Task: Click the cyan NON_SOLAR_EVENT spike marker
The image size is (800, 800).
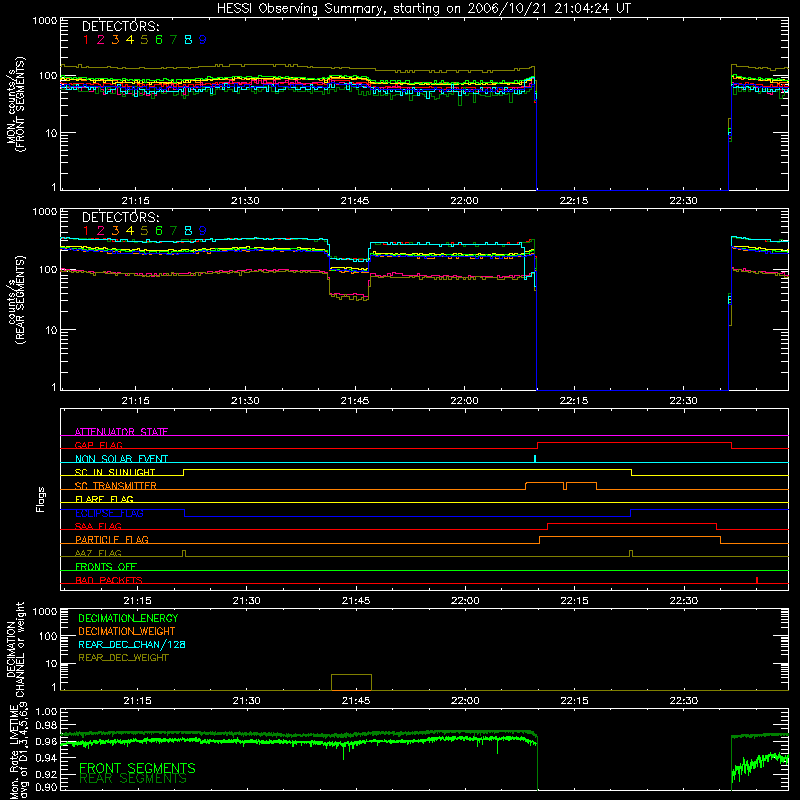Action: pyautogui.click(x=535, y=459)
